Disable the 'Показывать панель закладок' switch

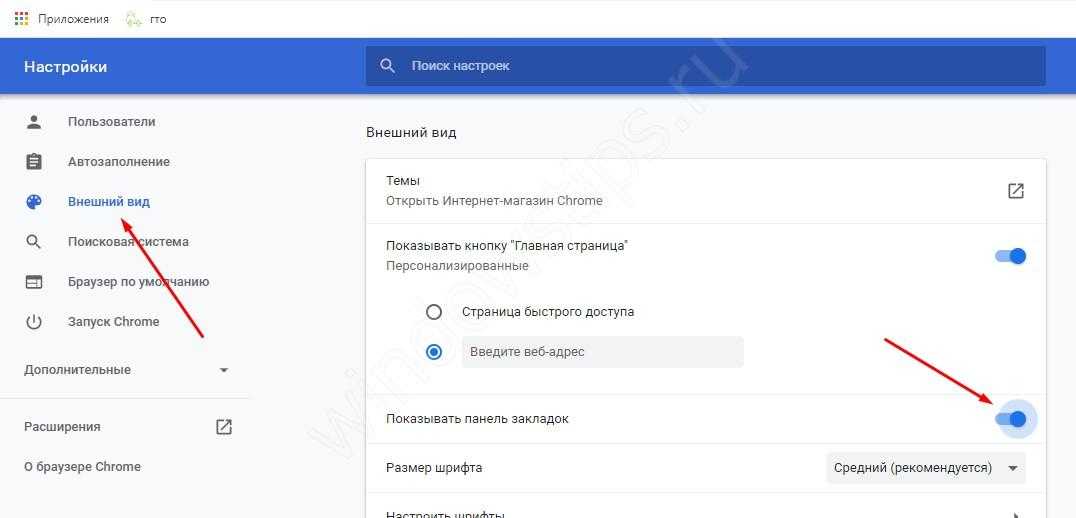[x=1011, y=419]
